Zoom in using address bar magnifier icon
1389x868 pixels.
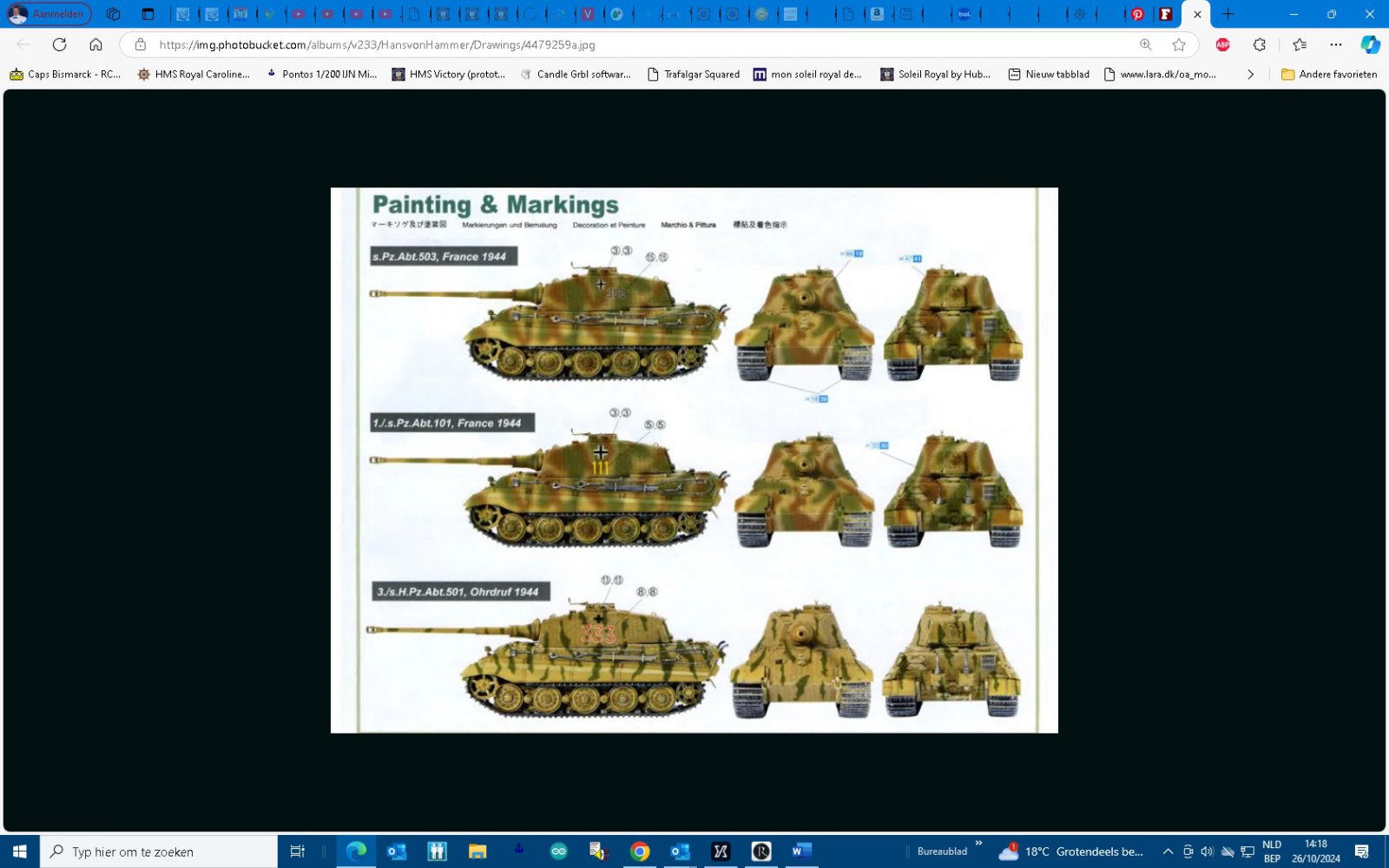tap(1145, 44)
